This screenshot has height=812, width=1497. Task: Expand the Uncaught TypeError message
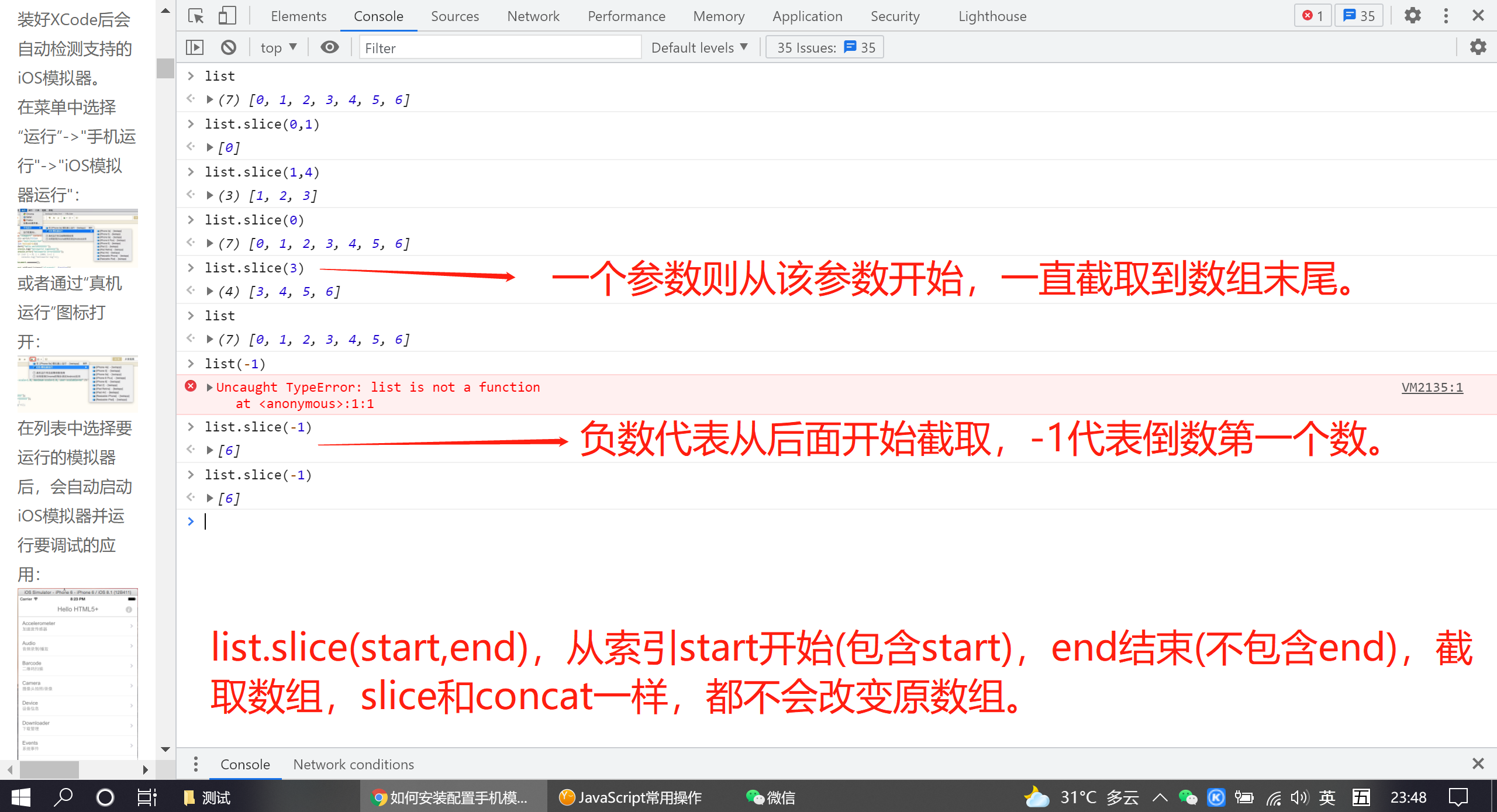209,387
